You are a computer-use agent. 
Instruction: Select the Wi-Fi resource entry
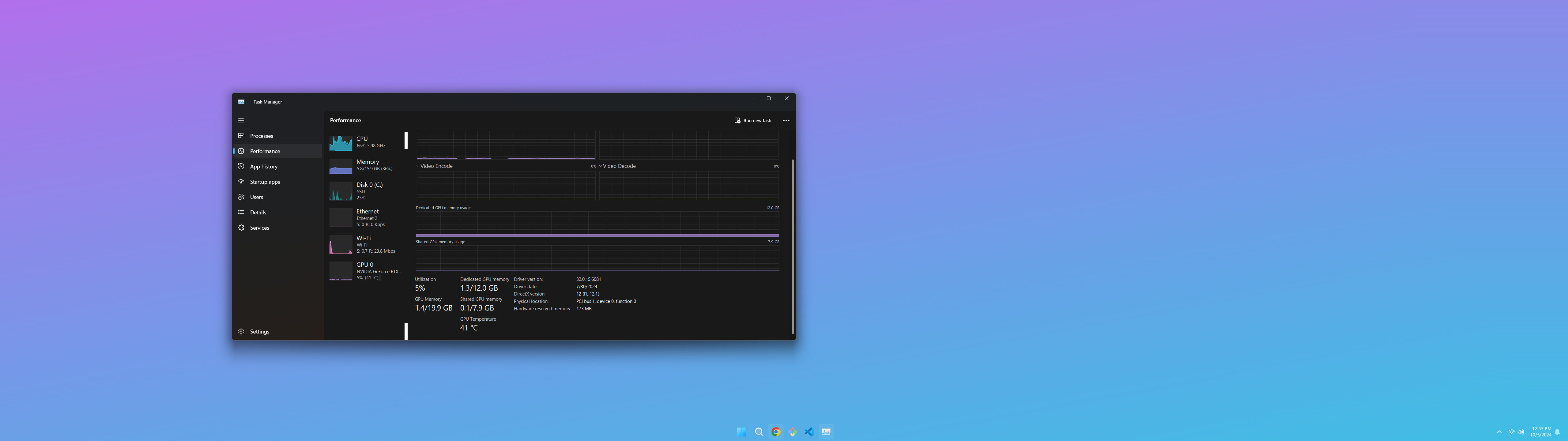point(367,244)
